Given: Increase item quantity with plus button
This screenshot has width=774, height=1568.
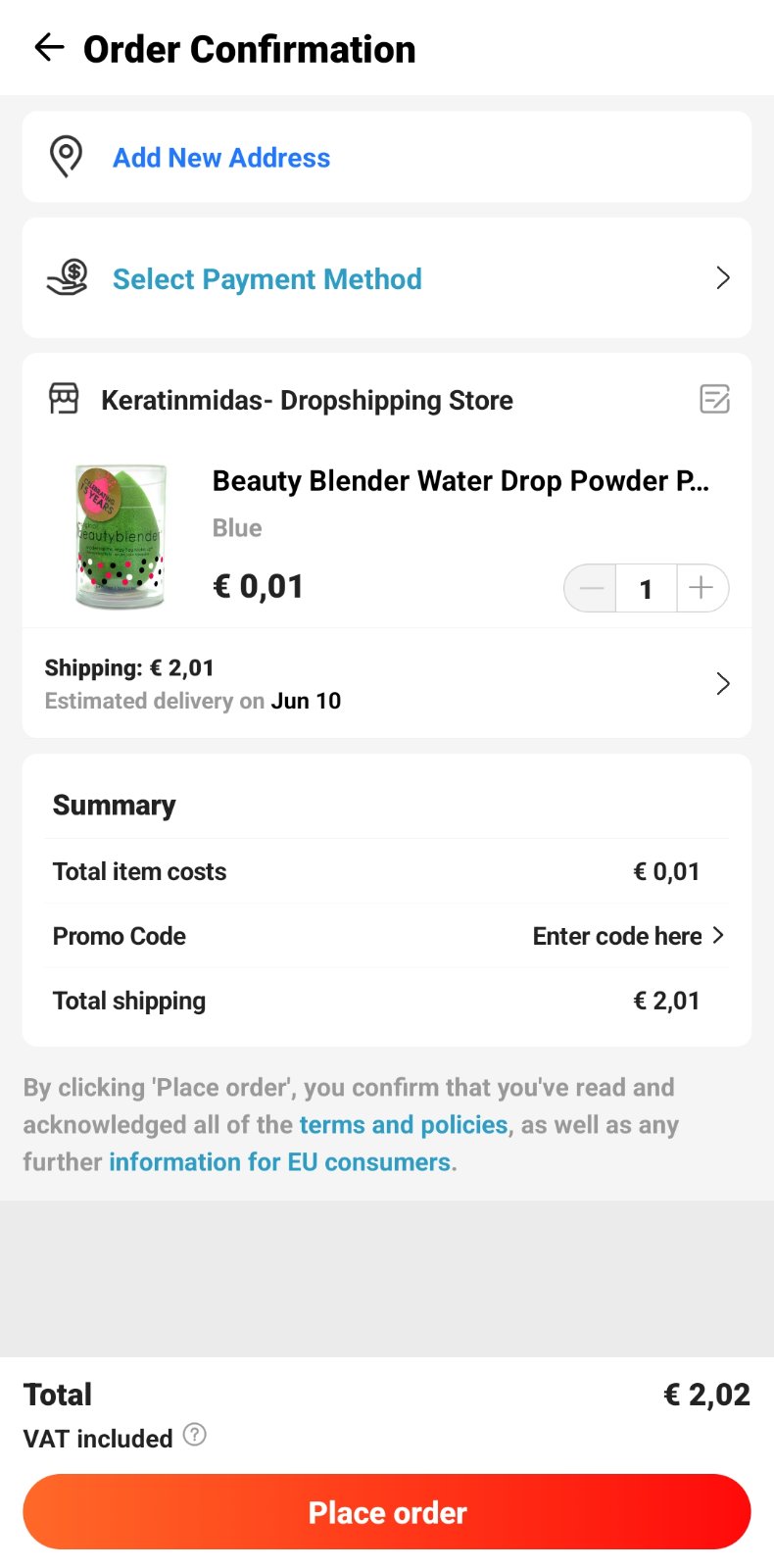Looking at the screenshot, I should click(701, 588).
